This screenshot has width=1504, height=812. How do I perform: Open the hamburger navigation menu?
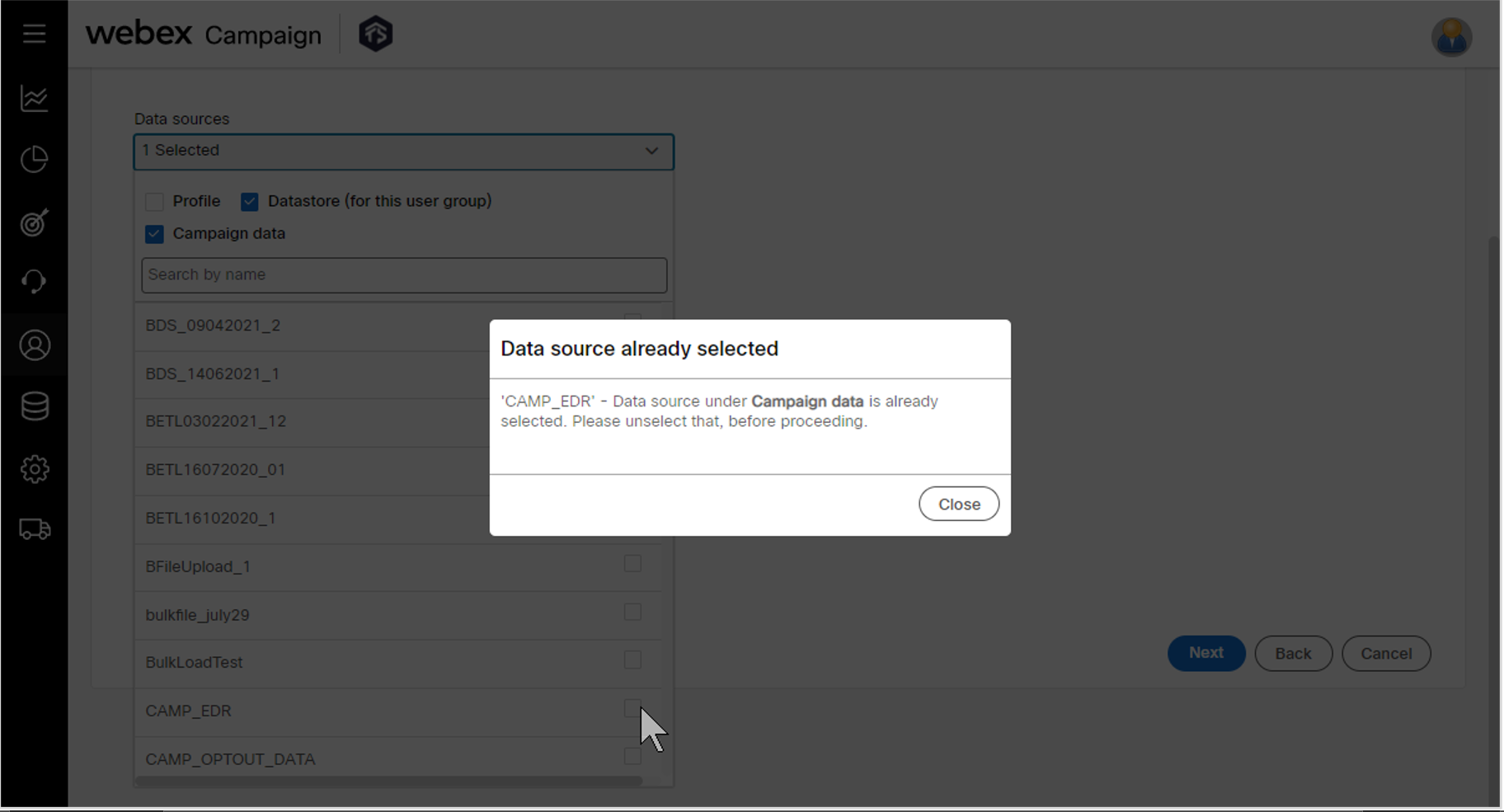coord(34,34)
